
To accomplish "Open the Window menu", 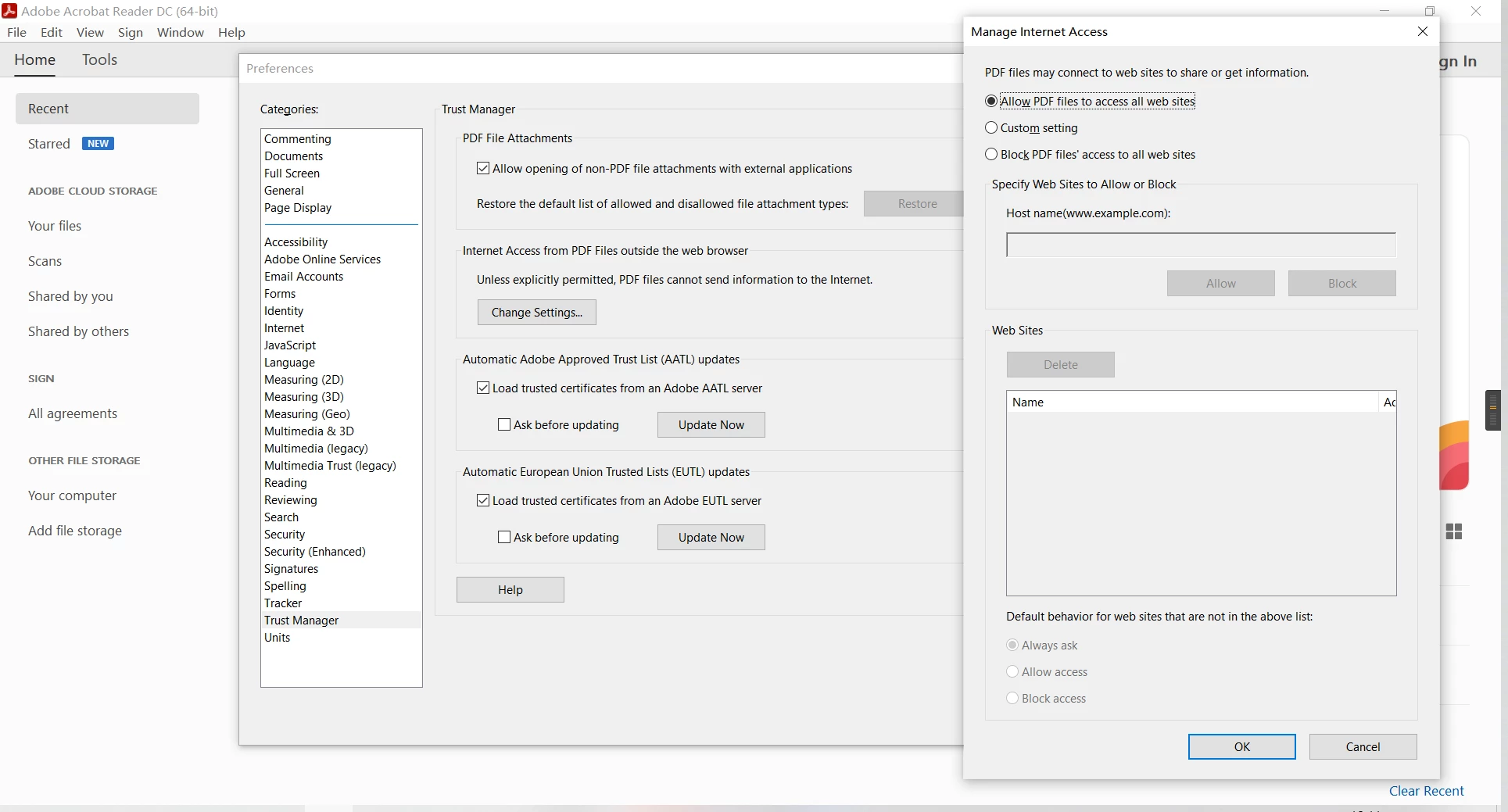I will [x=181, y=32].
